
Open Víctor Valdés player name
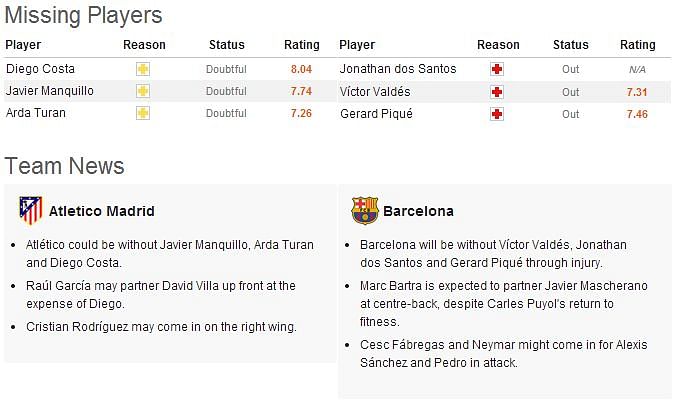(x=375, y=91)
